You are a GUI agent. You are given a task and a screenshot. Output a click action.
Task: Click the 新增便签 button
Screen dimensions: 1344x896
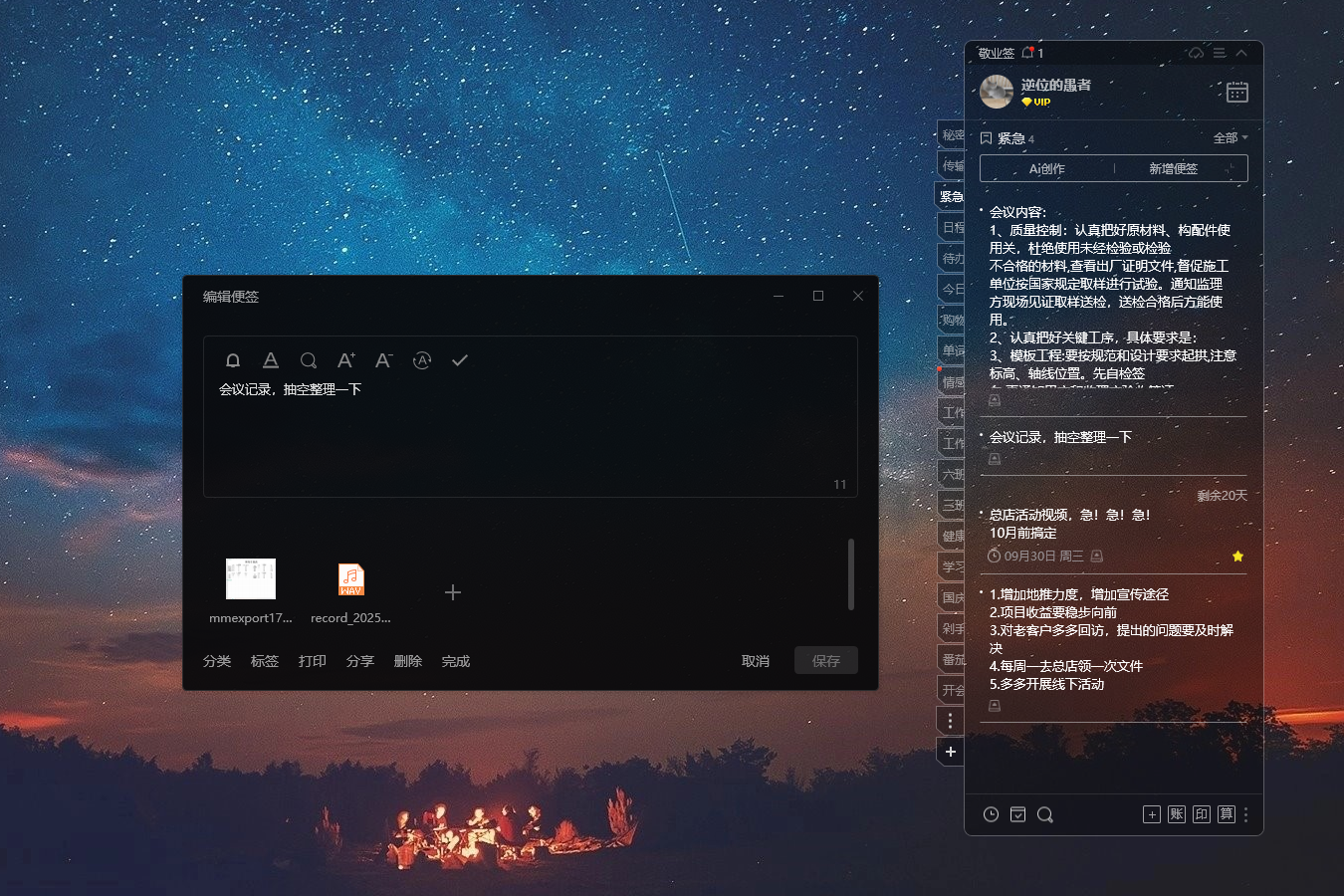click(1173, 168)
